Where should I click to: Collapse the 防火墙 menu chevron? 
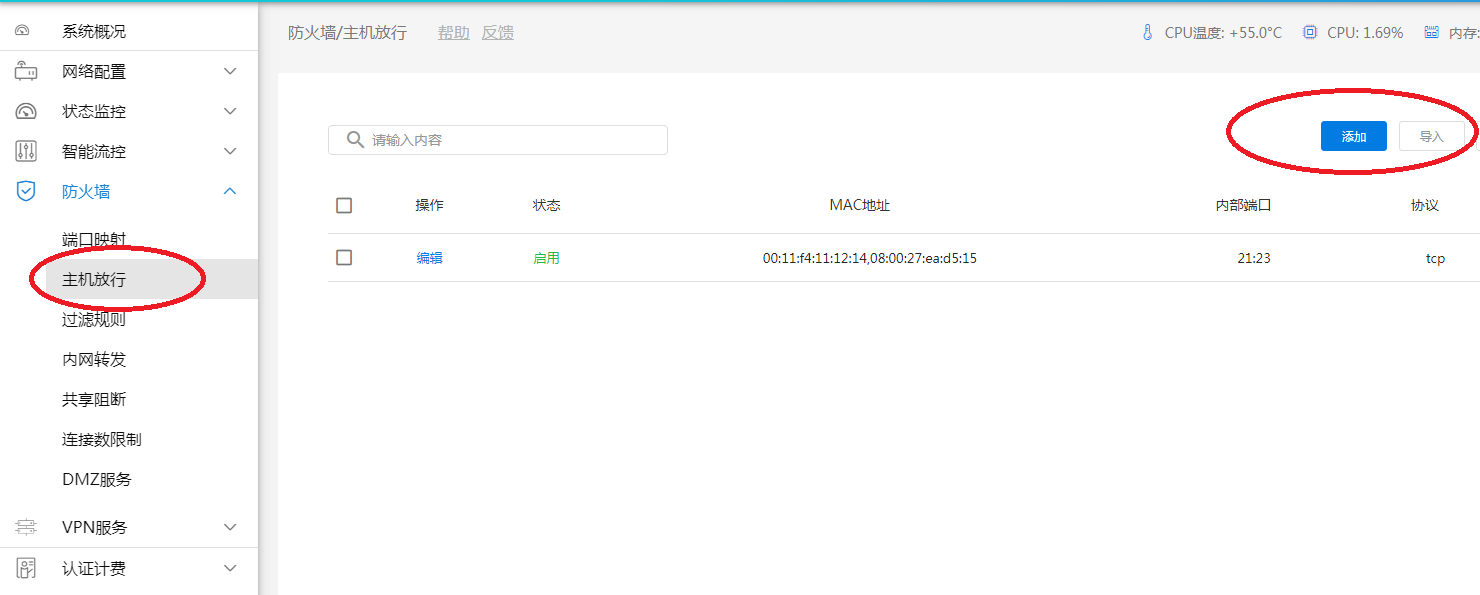coord(230,192)
